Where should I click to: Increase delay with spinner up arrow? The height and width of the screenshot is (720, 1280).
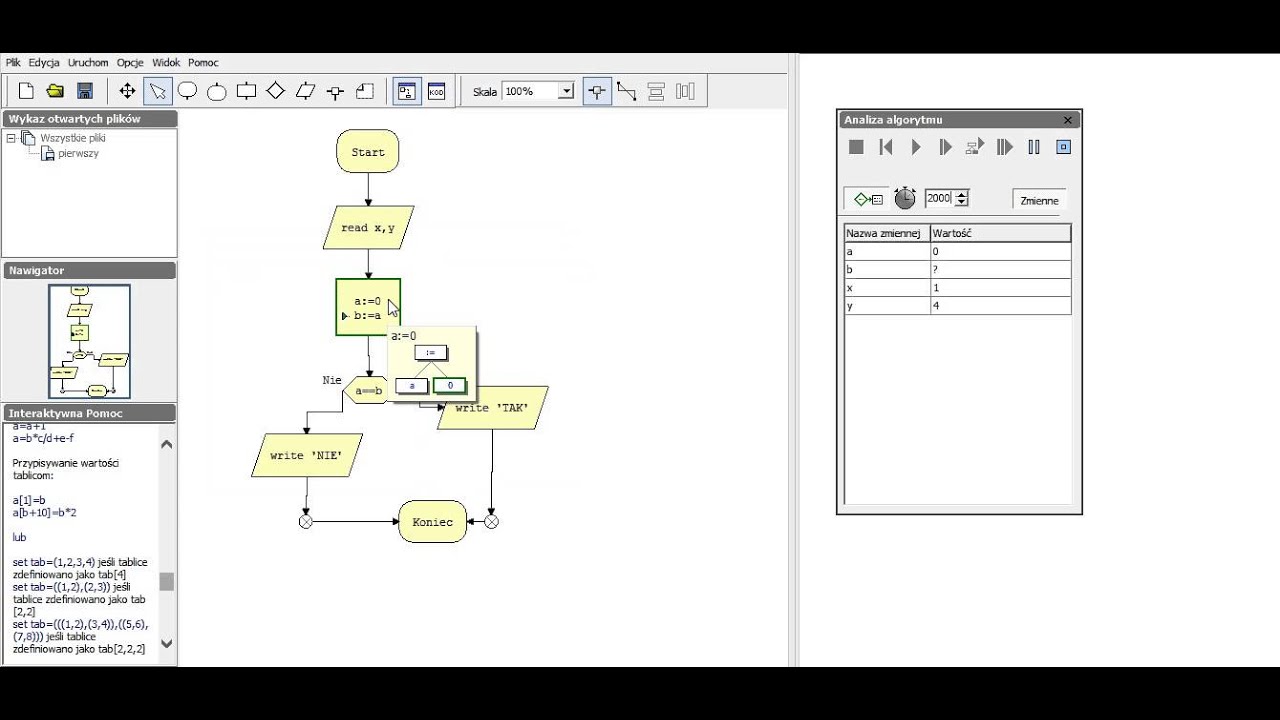point(962,194)
